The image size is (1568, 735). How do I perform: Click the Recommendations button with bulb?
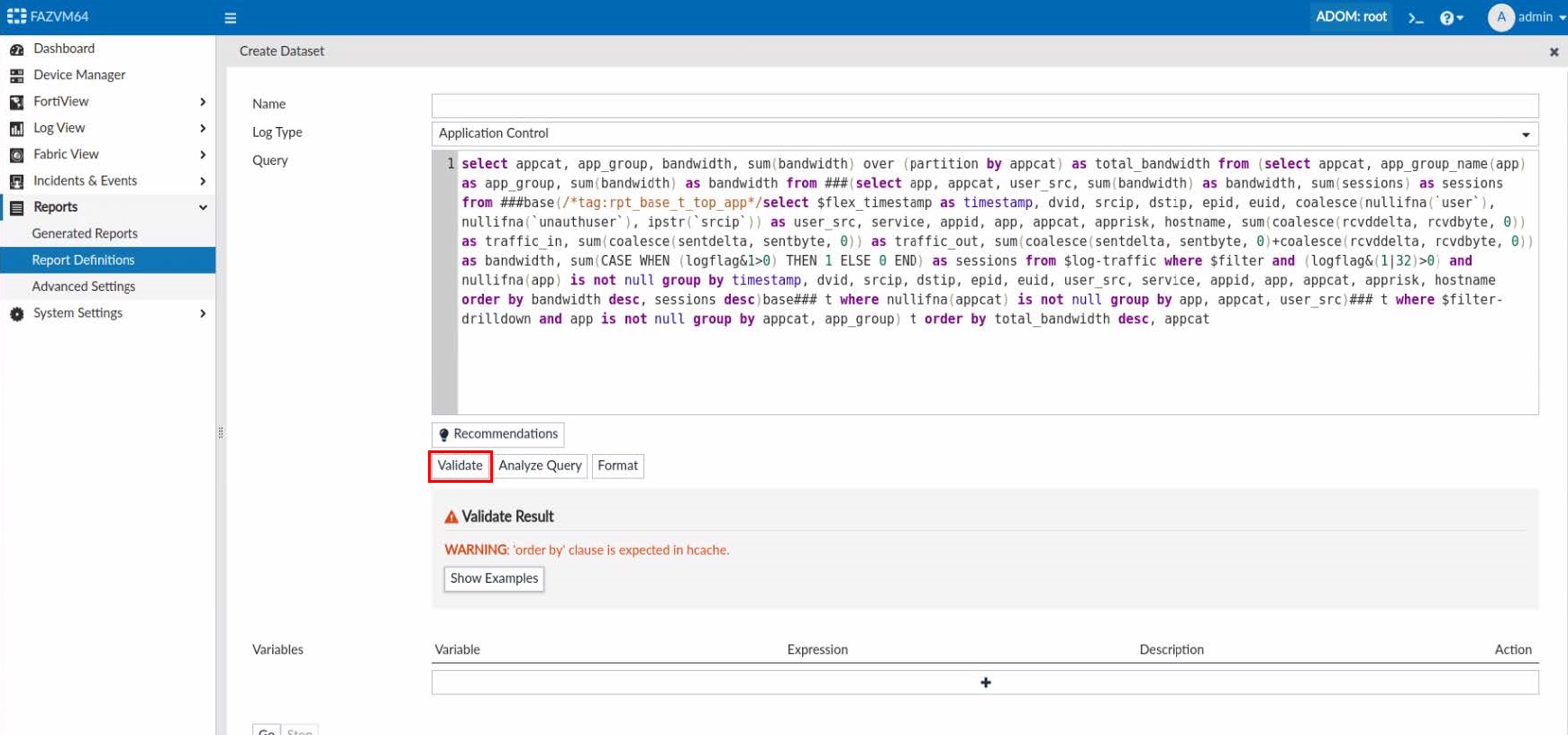[x=497, y=434]
